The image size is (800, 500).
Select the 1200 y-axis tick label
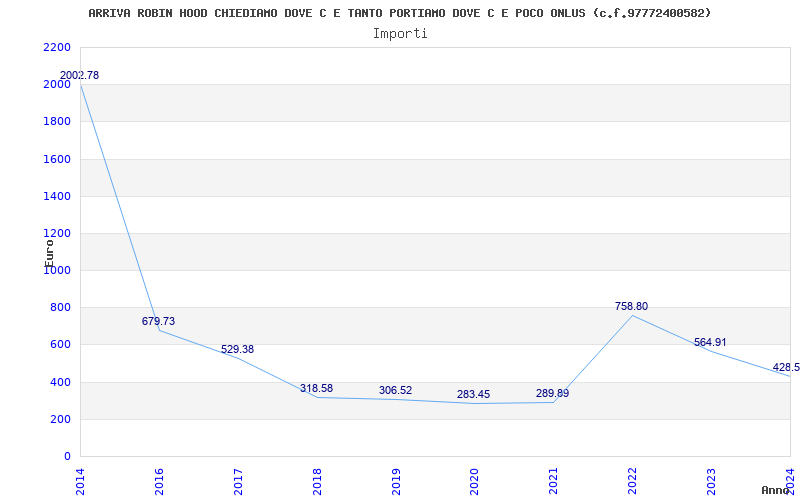click(x=57, y=234)
